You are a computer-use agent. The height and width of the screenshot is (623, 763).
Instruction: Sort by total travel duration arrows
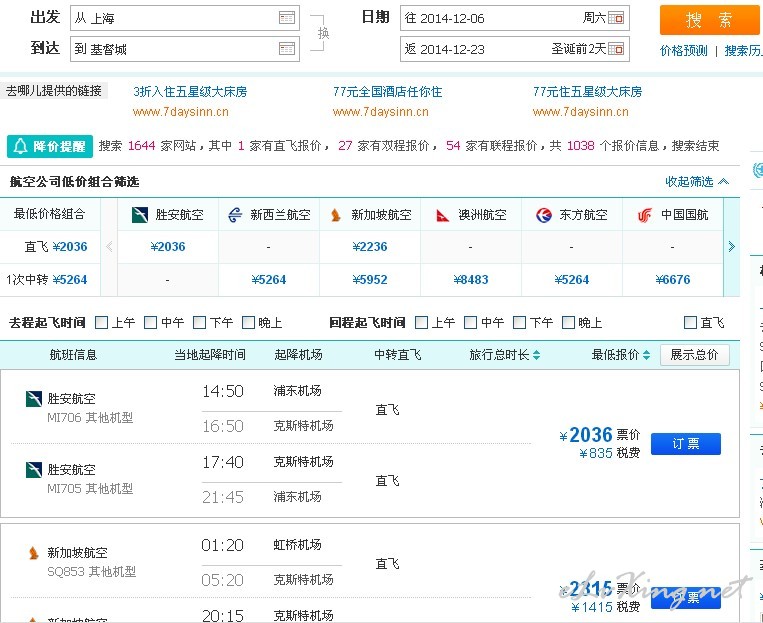536,355
